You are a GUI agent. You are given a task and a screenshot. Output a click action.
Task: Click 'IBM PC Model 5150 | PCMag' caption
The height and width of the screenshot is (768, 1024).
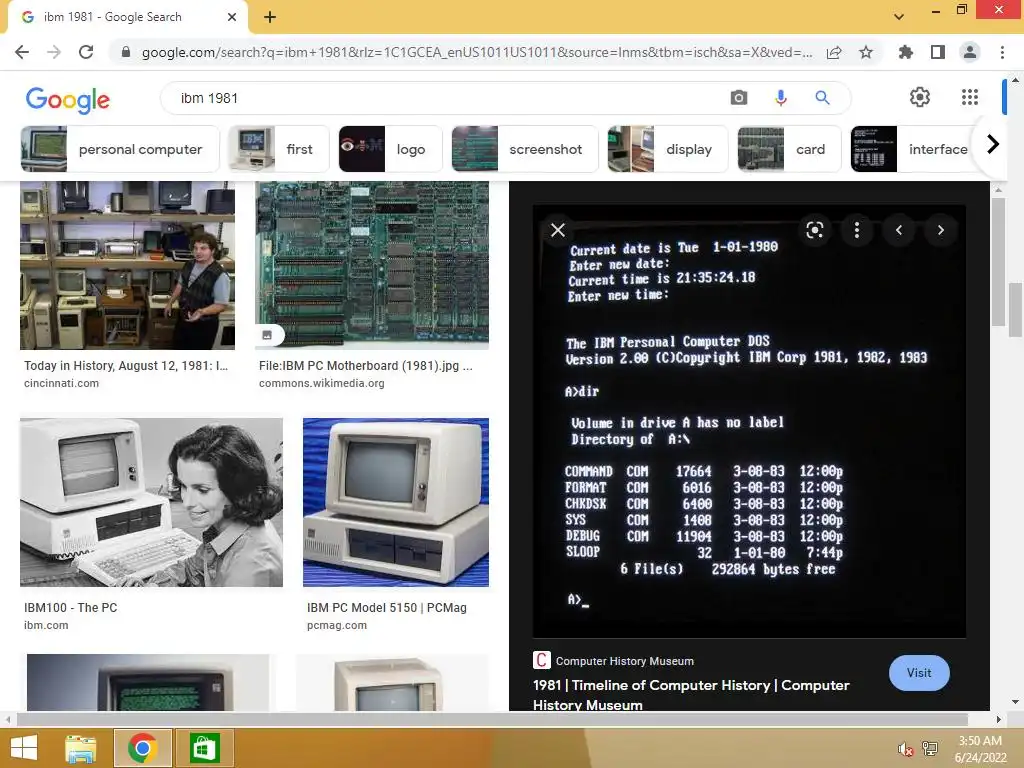[387, 607]
